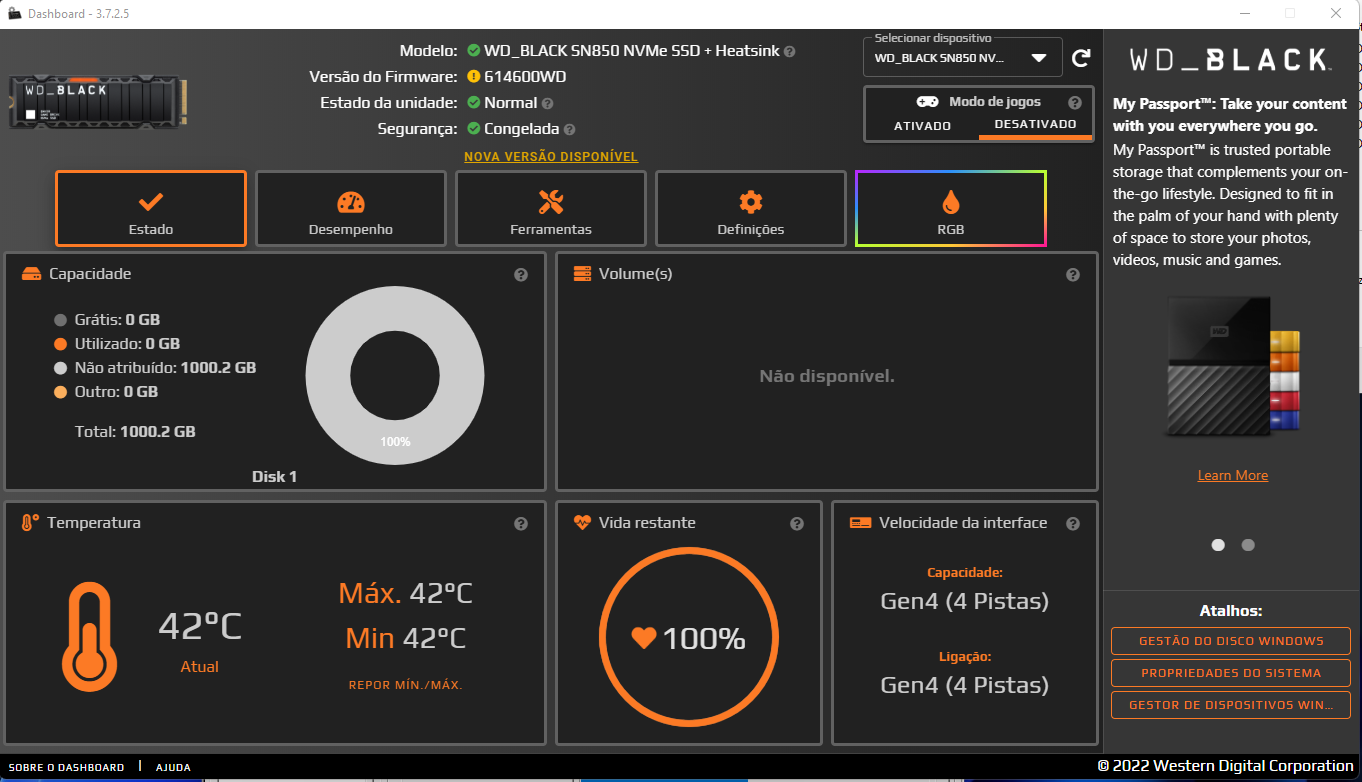Open AJUDA from the bottom bar
1362x782 pixels.
(172, 767)
